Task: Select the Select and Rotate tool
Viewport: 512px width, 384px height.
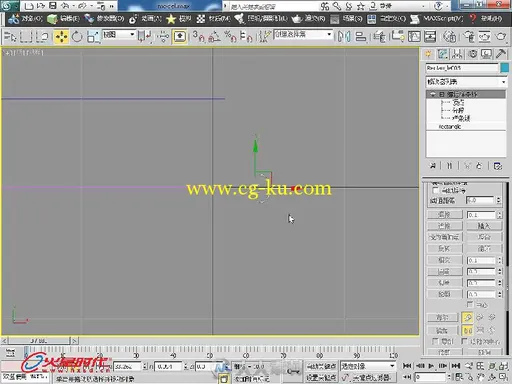Action: click(x=77, y=37)
